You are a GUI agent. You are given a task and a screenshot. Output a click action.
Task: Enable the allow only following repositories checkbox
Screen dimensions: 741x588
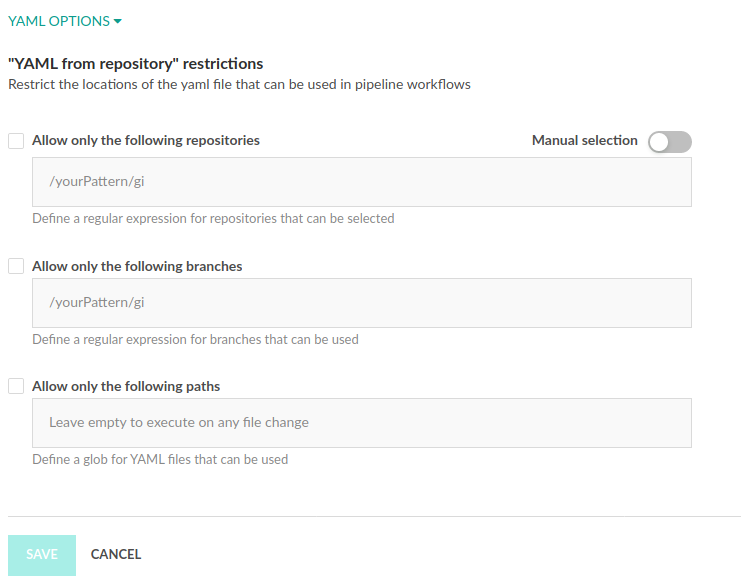pyautogui.click(x=16, y=141)
